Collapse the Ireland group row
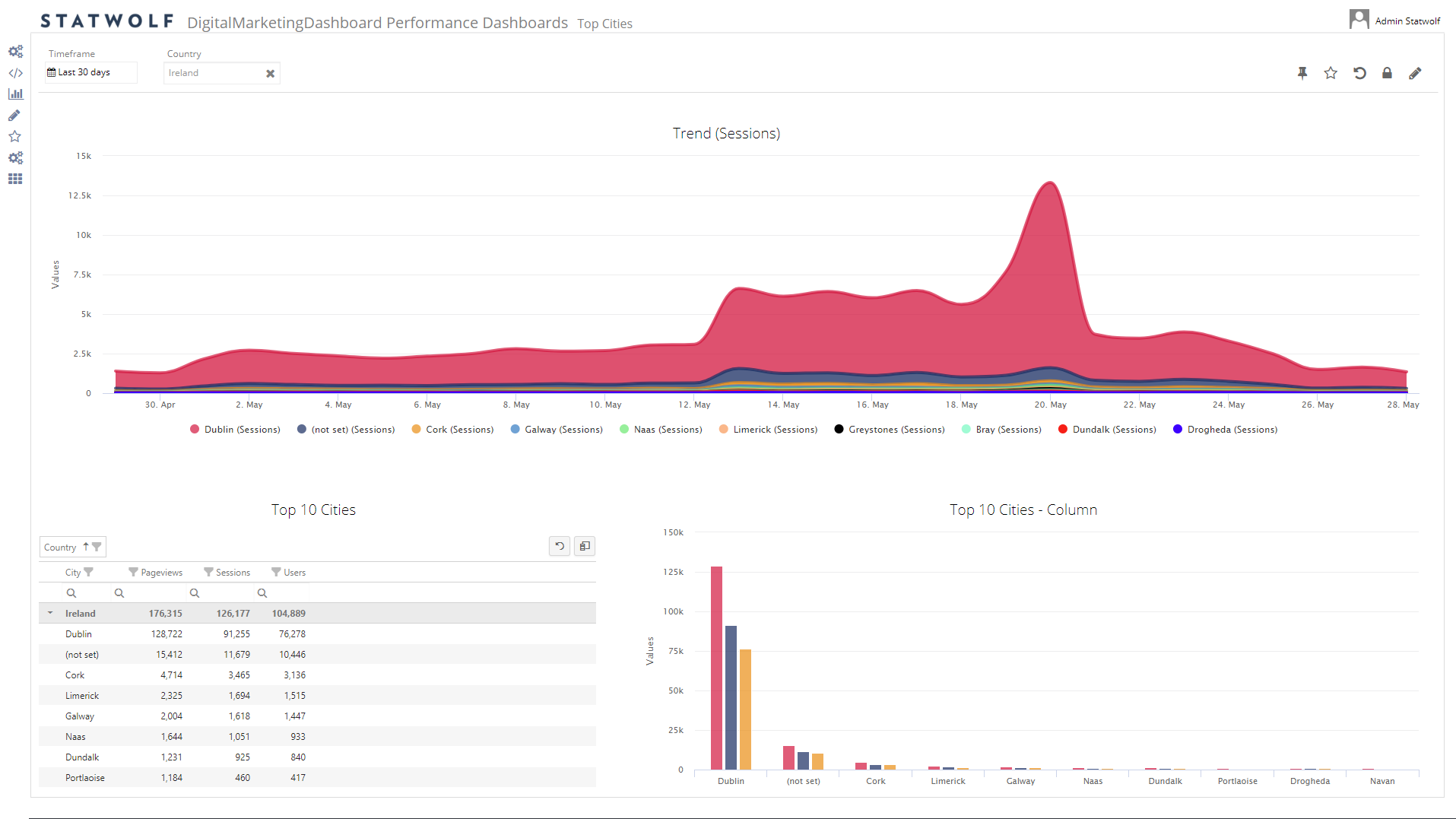This screenshot has width=1456, height=819. (x=50, y=613)
